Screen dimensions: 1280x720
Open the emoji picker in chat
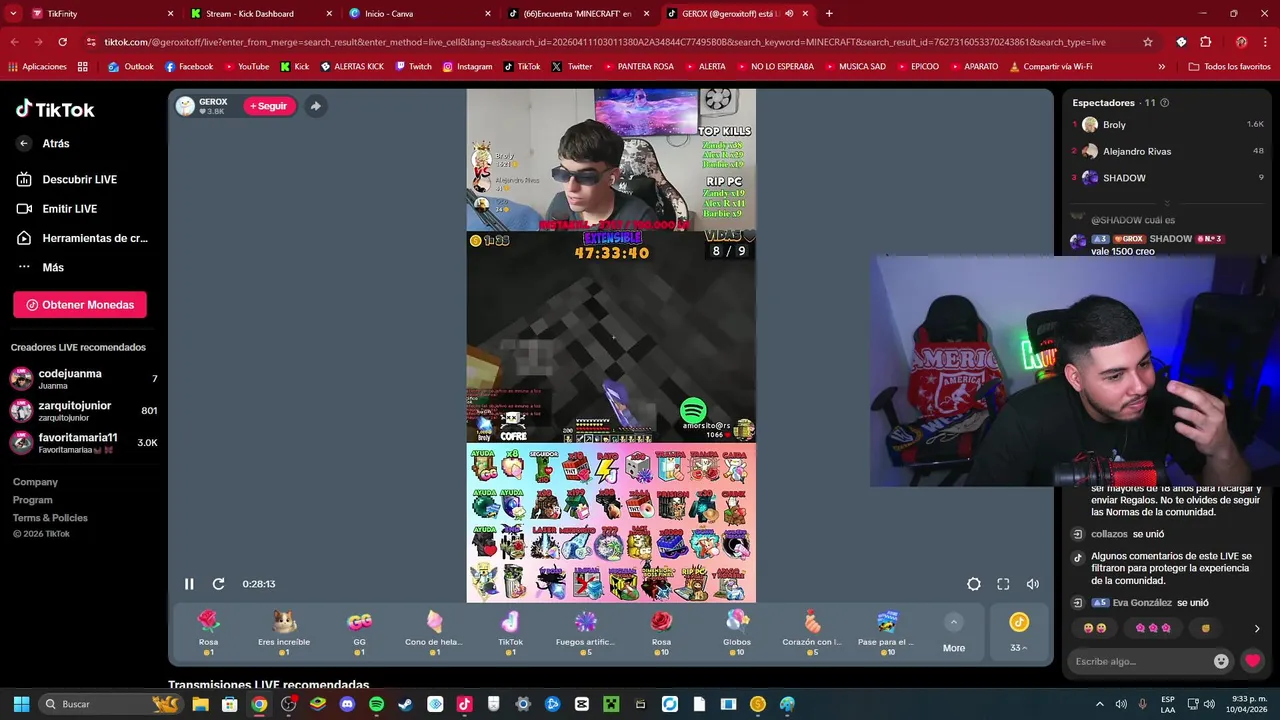(x=1221, y=661)
